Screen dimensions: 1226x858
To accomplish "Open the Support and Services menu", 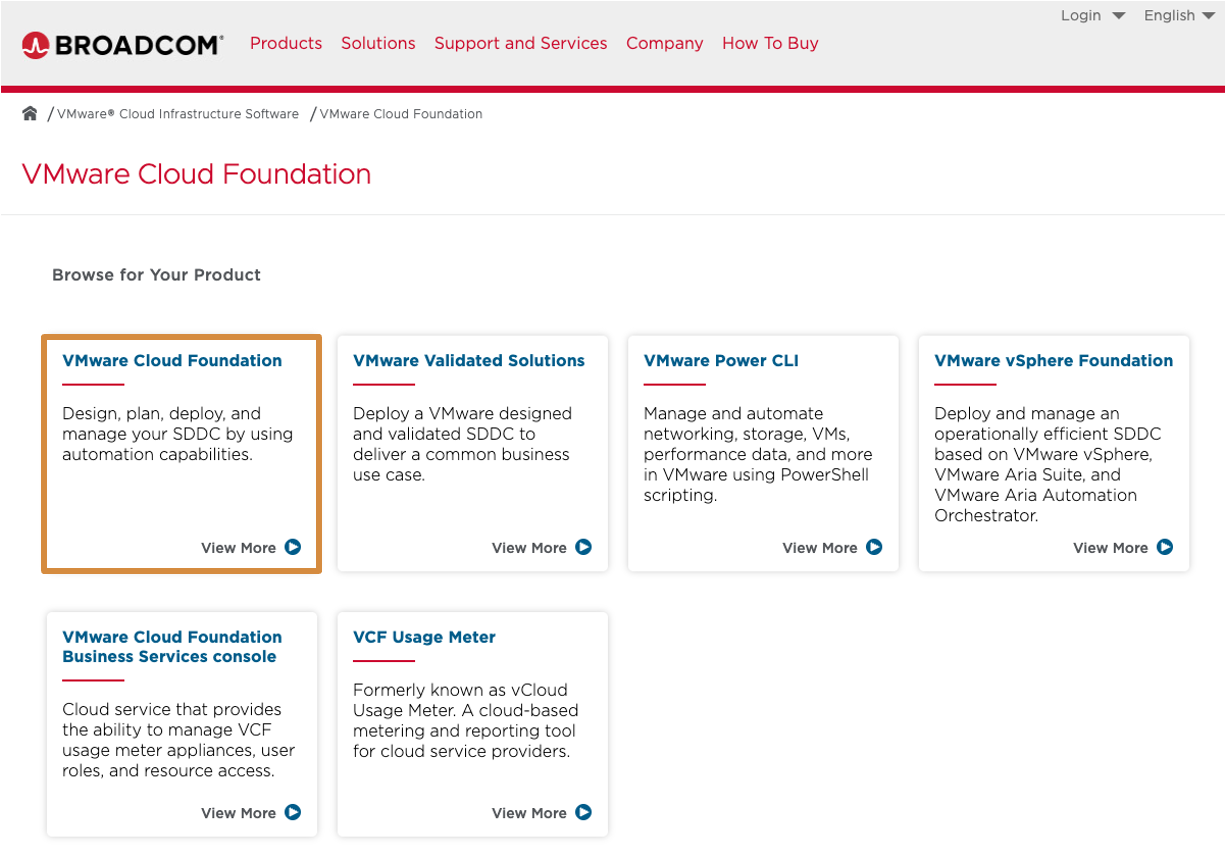I will tap(520, 43).
